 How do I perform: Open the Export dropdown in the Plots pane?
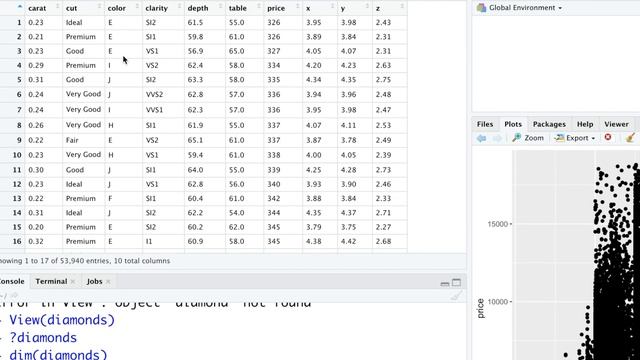(575, 138)
